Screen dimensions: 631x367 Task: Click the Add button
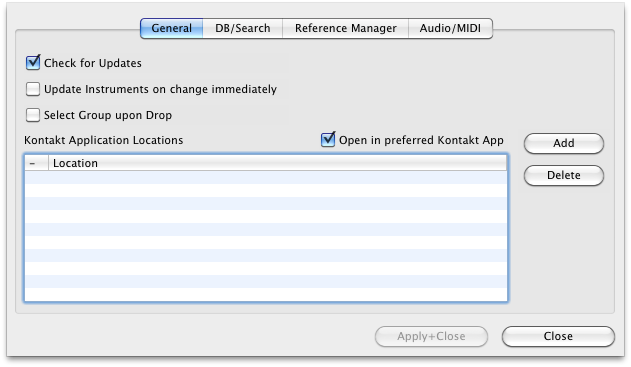[x=564, y=143]
